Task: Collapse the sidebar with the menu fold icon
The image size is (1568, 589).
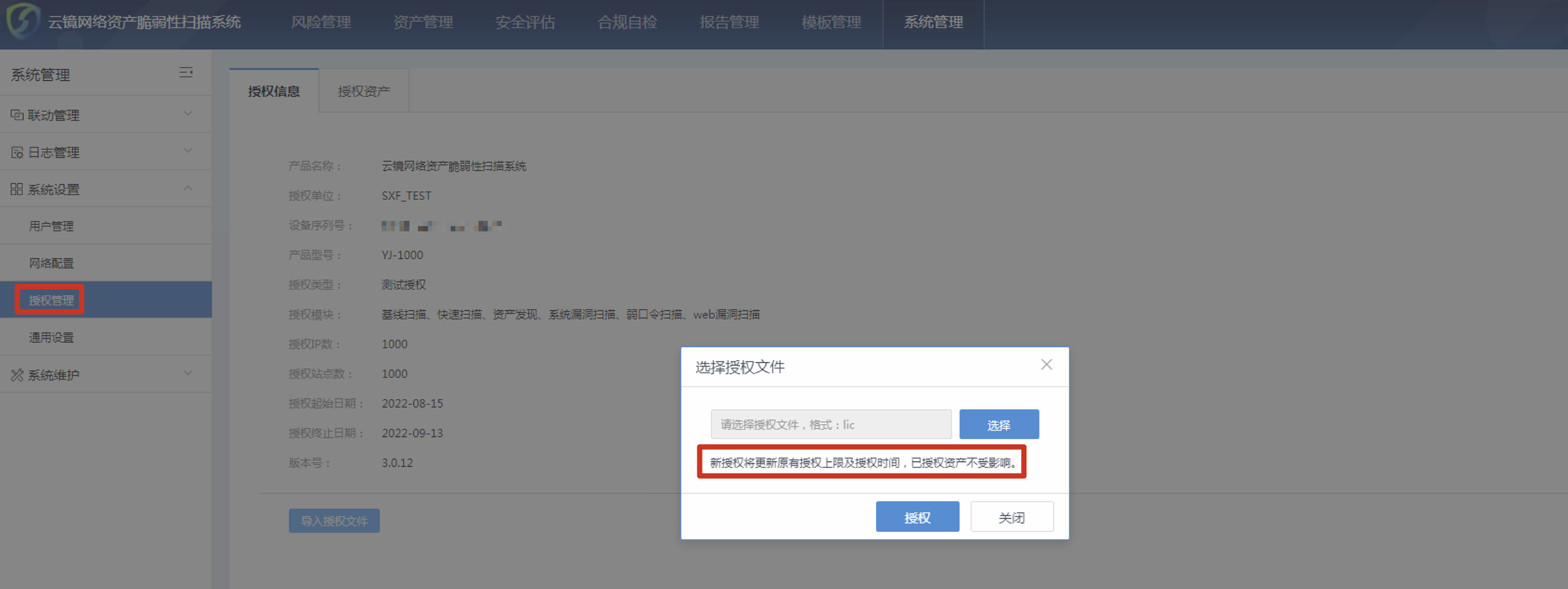Action: tap(186, 72)
